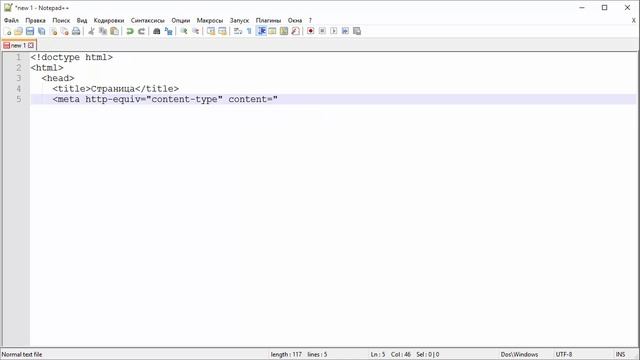
Task: Close document with menu bar X button
Action: (634, 20)
